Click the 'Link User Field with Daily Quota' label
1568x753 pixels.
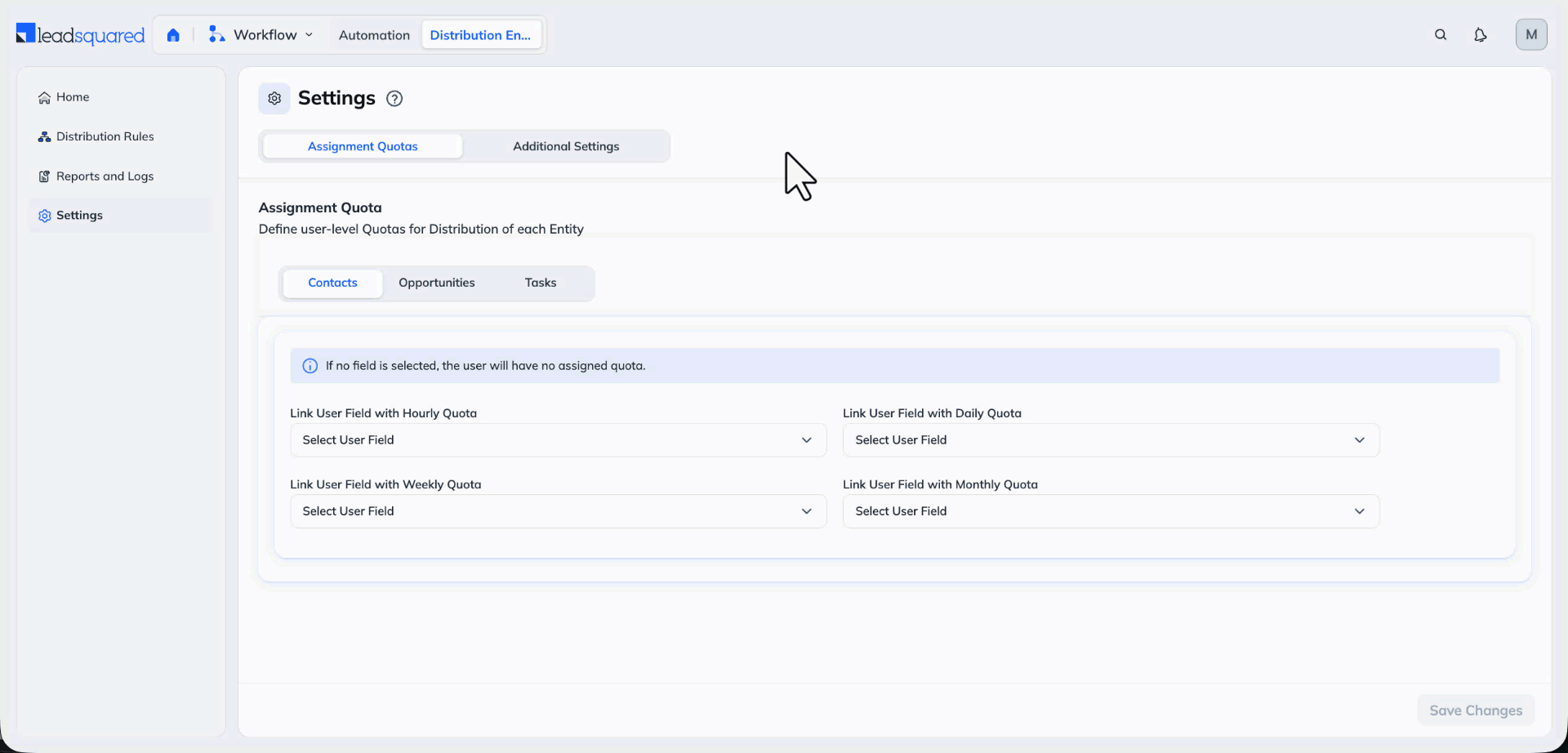[x=932, y=413]
